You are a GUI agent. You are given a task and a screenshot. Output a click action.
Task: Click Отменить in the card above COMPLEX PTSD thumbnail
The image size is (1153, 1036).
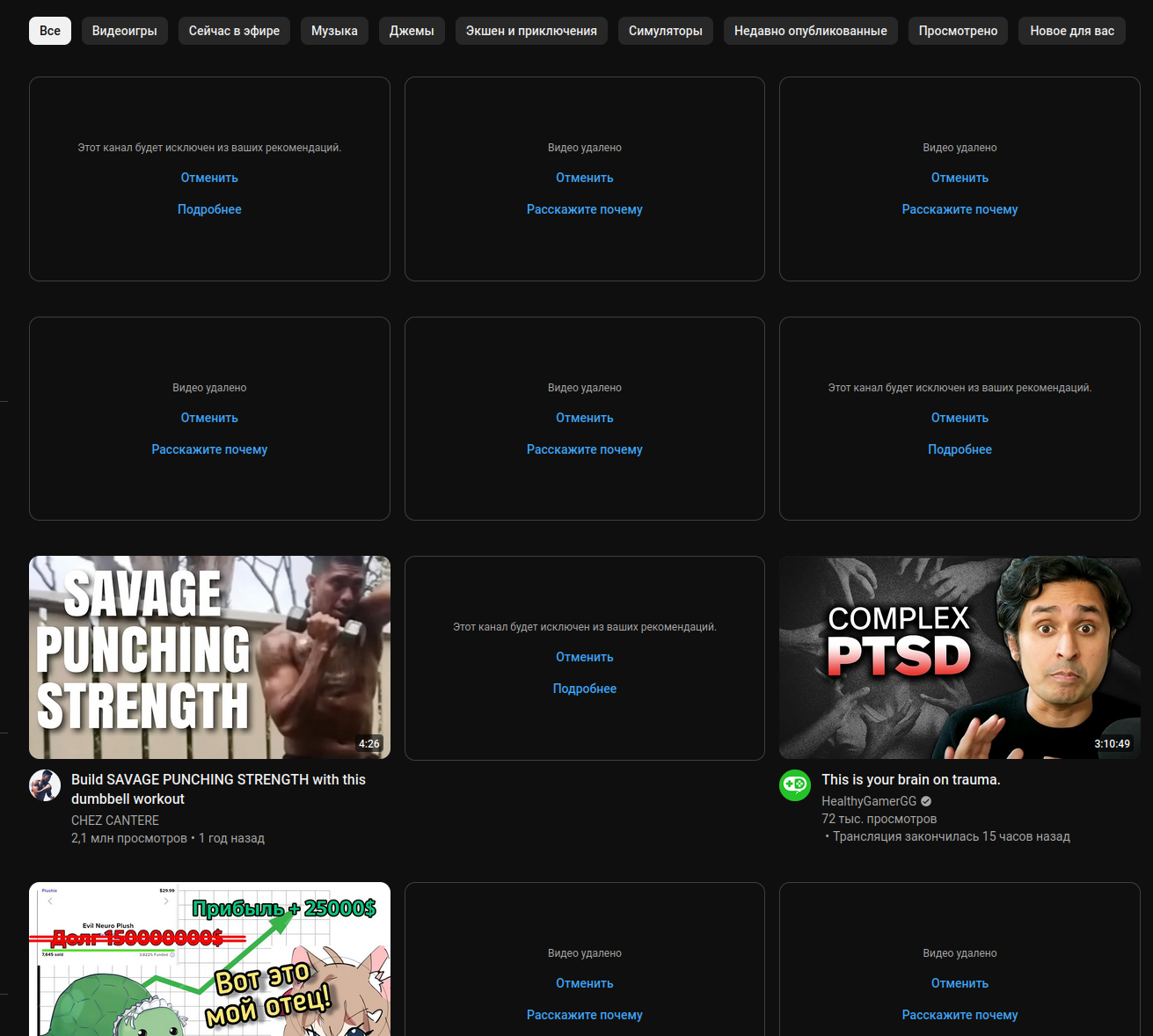click(x=960, y=418)
